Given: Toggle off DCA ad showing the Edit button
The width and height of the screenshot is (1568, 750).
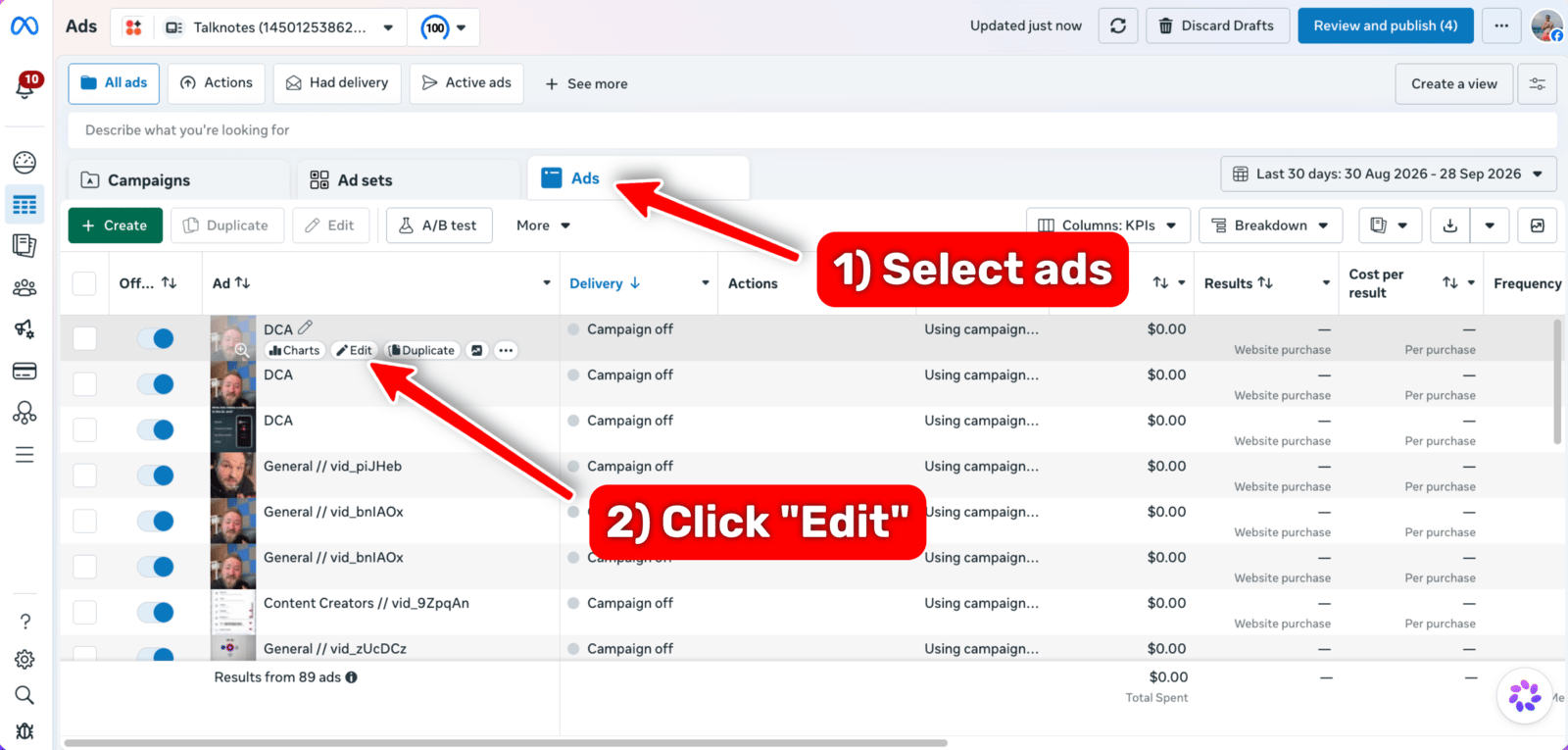Looking at the screenshot, I should tap(156, 338).
